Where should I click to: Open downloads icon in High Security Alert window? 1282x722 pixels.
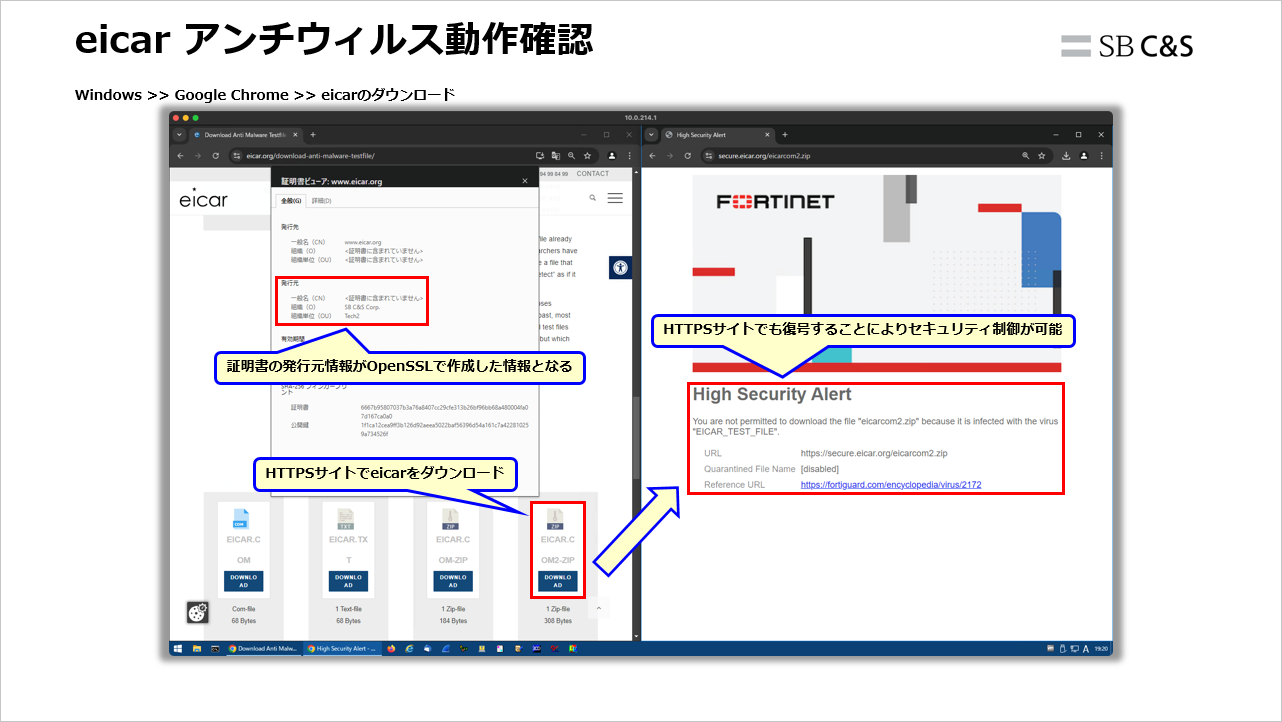(1066, 156)
